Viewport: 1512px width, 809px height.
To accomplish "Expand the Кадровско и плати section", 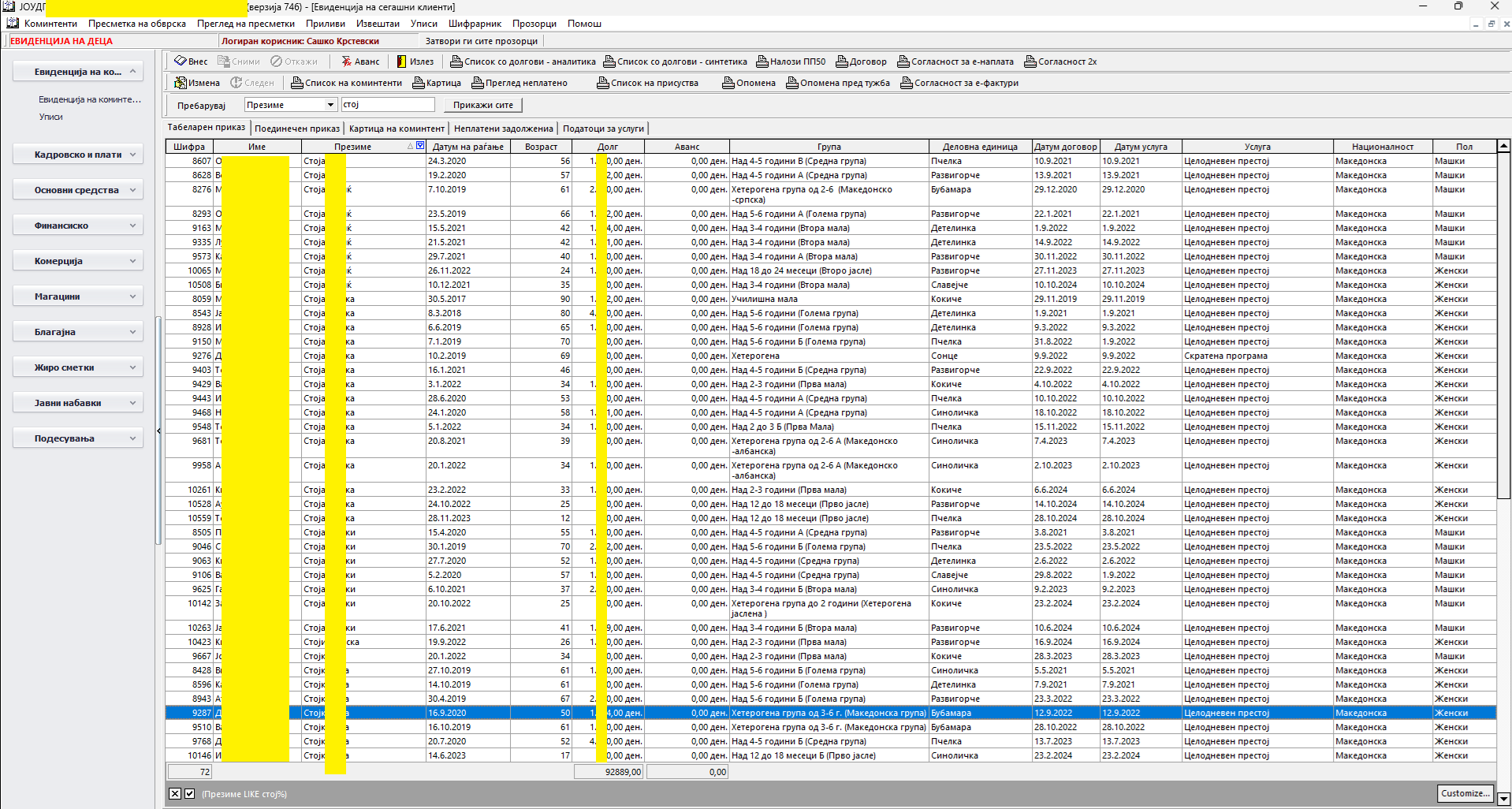I will click(77, 155).
